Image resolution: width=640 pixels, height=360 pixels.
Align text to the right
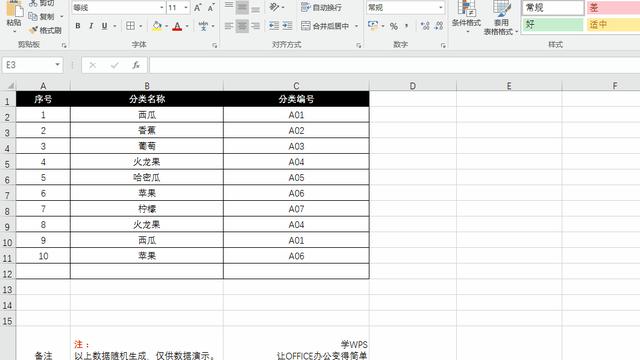256,26
